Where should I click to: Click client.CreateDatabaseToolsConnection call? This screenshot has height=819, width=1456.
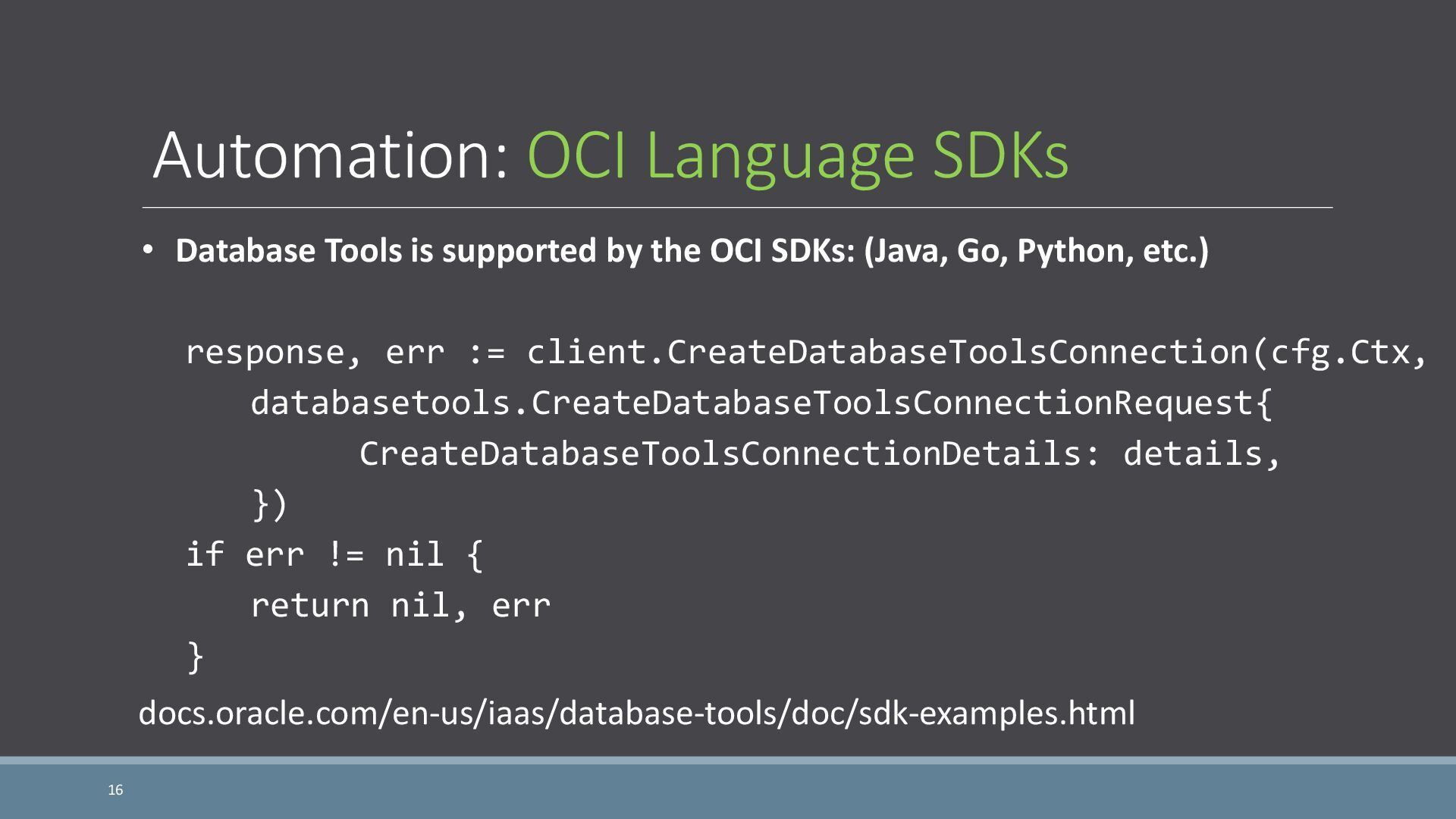point(888,353)
